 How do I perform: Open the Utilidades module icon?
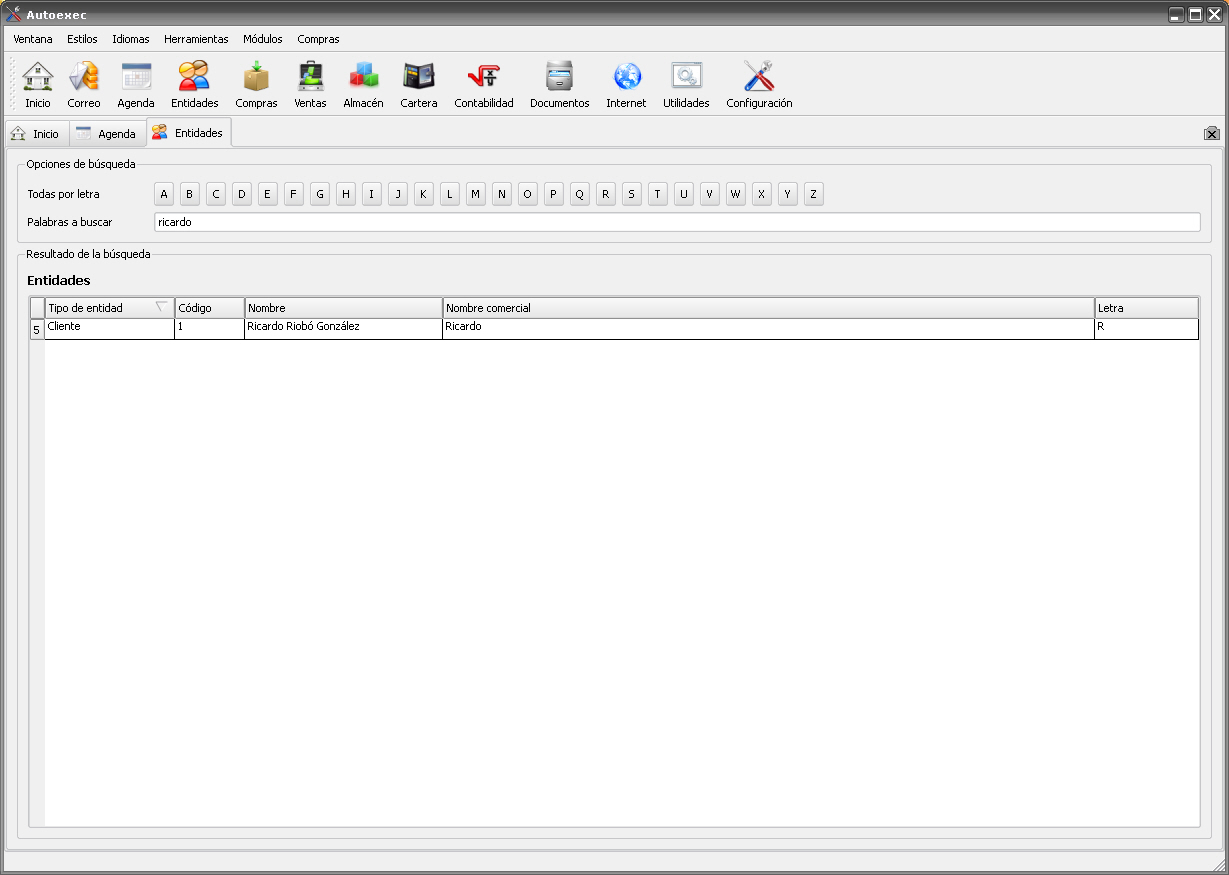click(686, 85)
